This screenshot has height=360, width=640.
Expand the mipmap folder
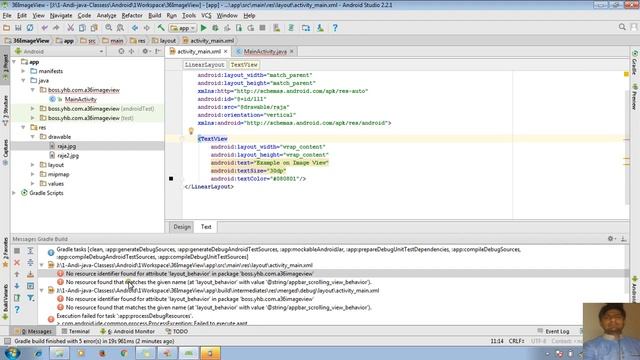click(x=33, y=174)
